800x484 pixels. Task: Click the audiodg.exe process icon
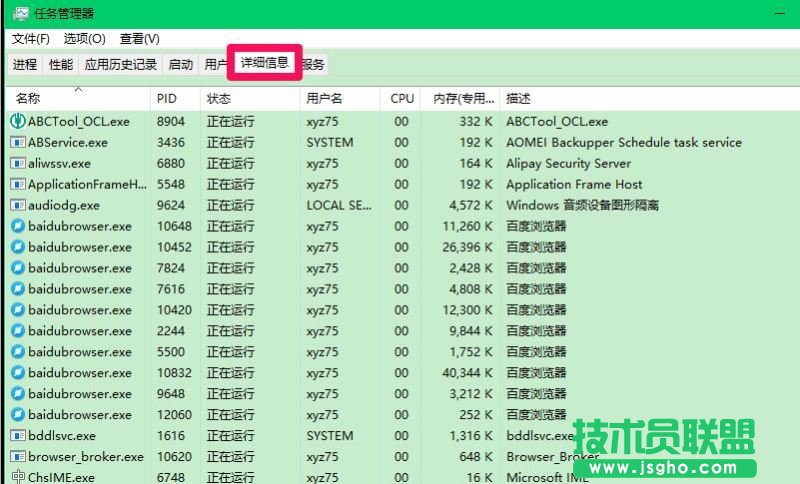tap(18, 205)
